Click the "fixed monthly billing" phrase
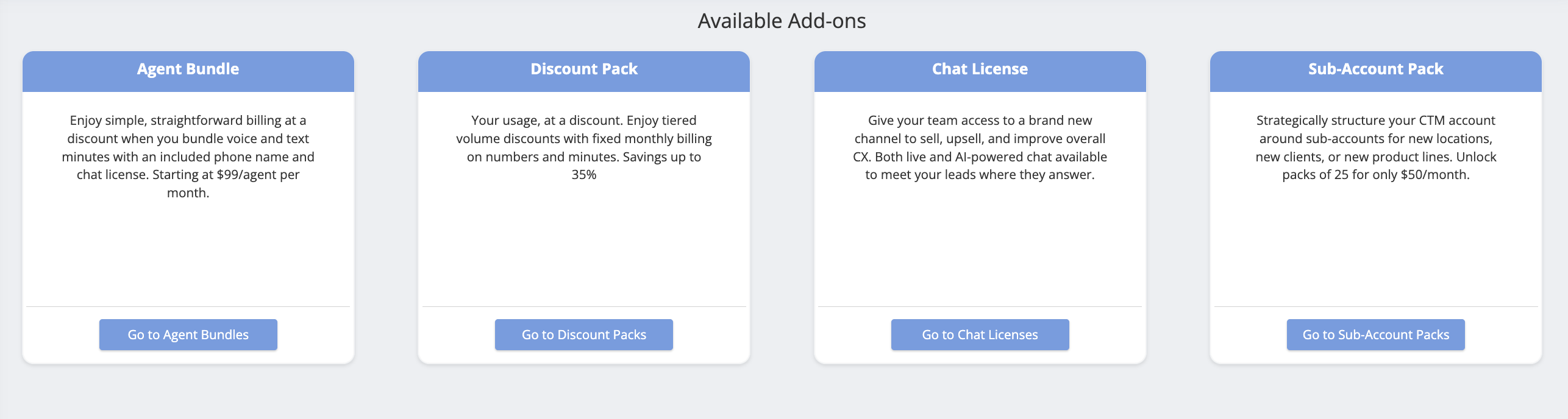 [652, 139]
